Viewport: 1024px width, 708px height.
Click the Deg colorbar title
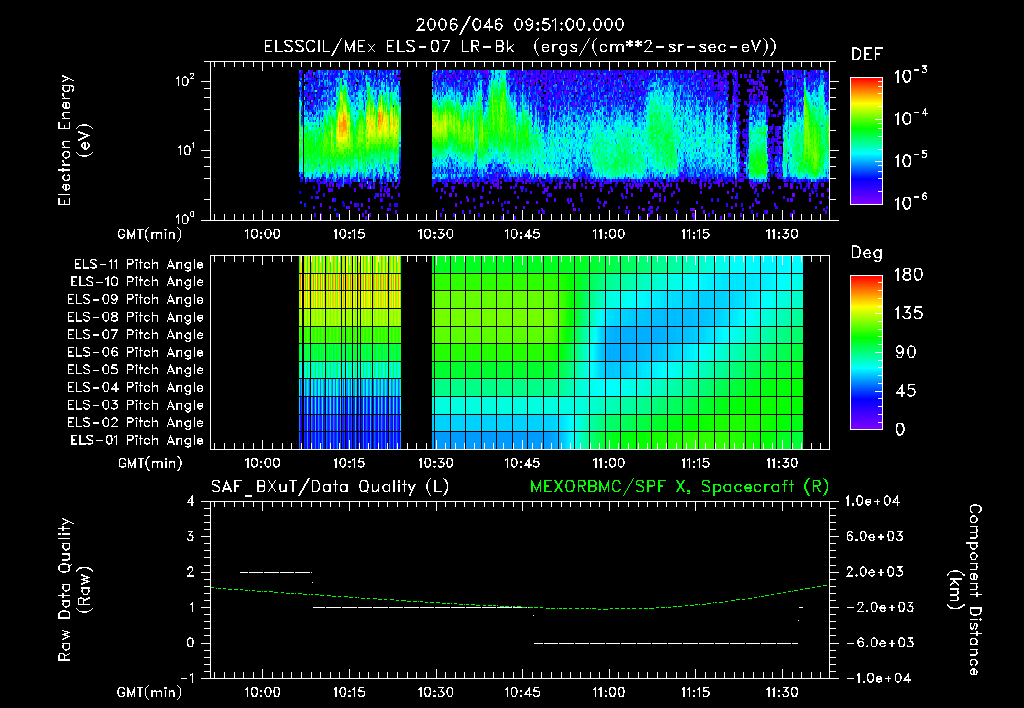click(867, 252)
